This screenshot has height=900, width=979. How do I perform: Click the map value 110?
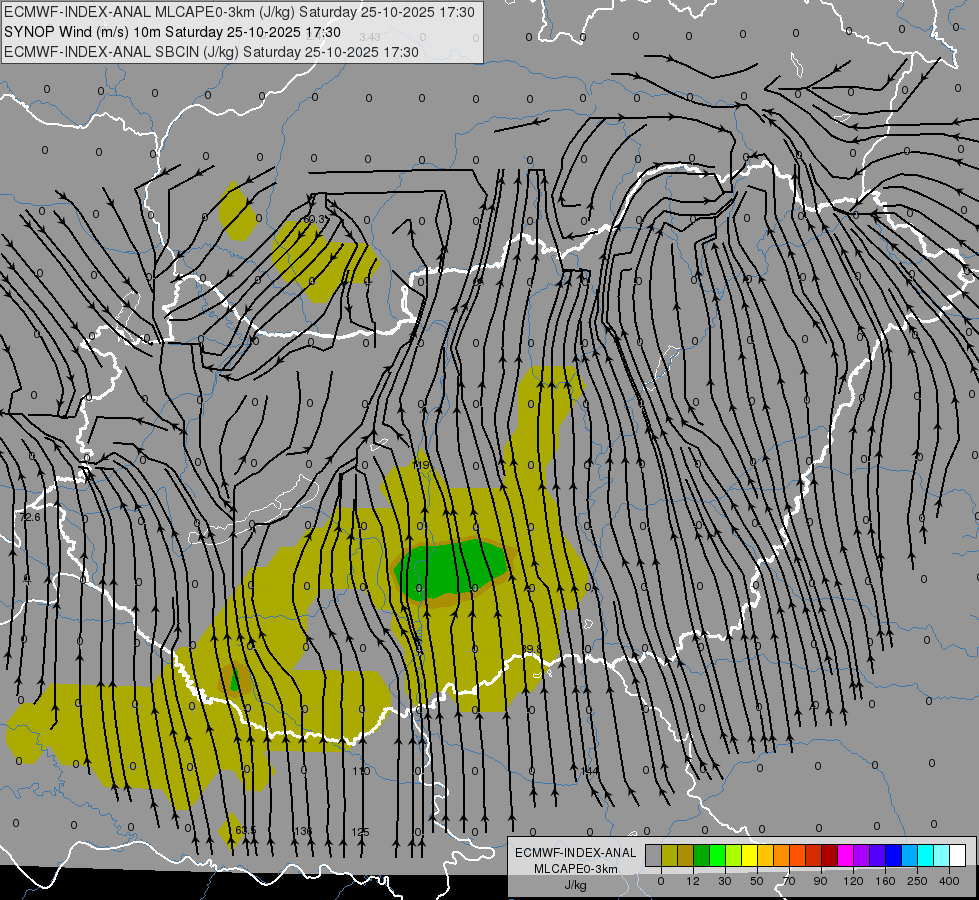point(361,771)
